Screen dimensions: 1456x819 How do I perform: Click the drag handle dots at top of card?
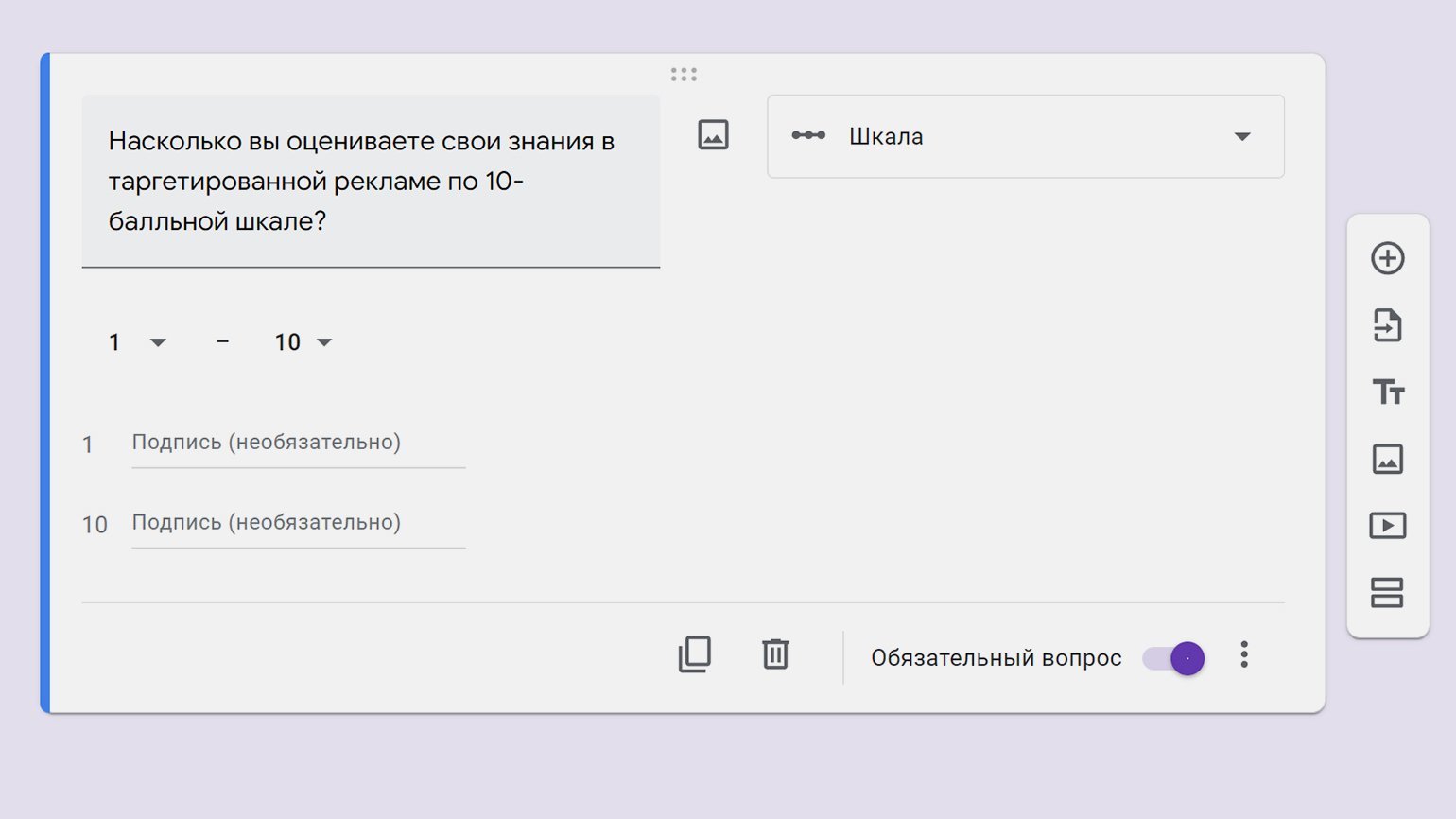click(684, 75)
